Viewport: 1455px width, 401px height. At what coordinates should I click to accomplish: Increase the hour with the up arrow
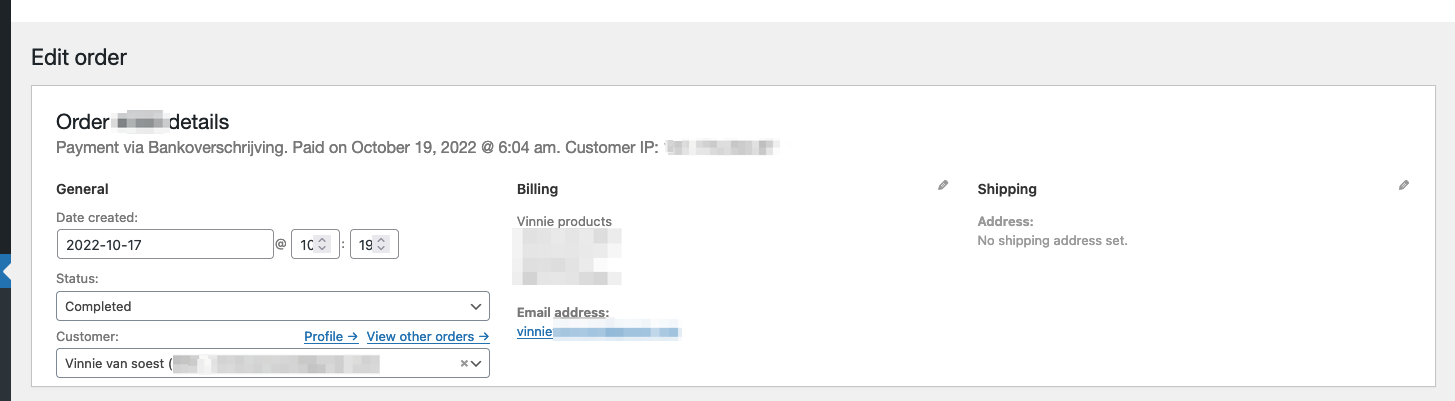pyautogui.click(x=322, y=240)
